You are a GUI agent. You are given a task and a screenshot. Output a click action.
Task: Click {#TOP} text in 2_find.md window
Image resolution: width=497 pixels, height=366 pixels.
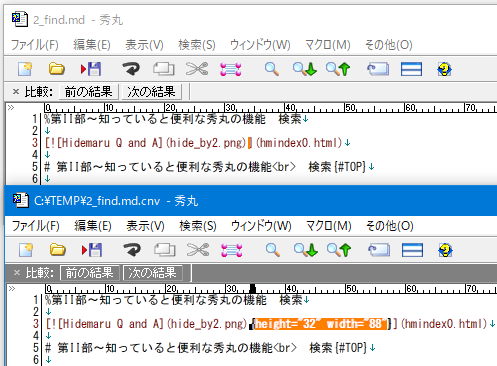pyautogui.click(x=350, y=166)
